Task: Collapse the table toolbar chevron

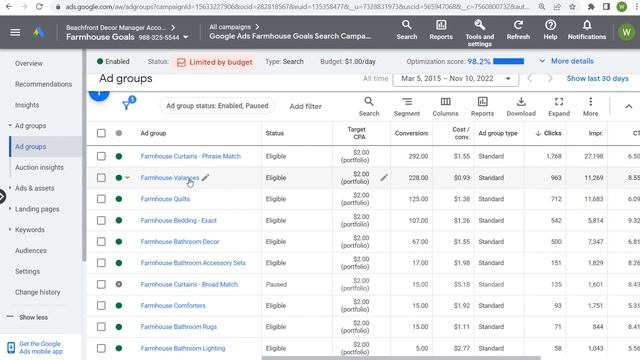Action: [x=629, y=107]
